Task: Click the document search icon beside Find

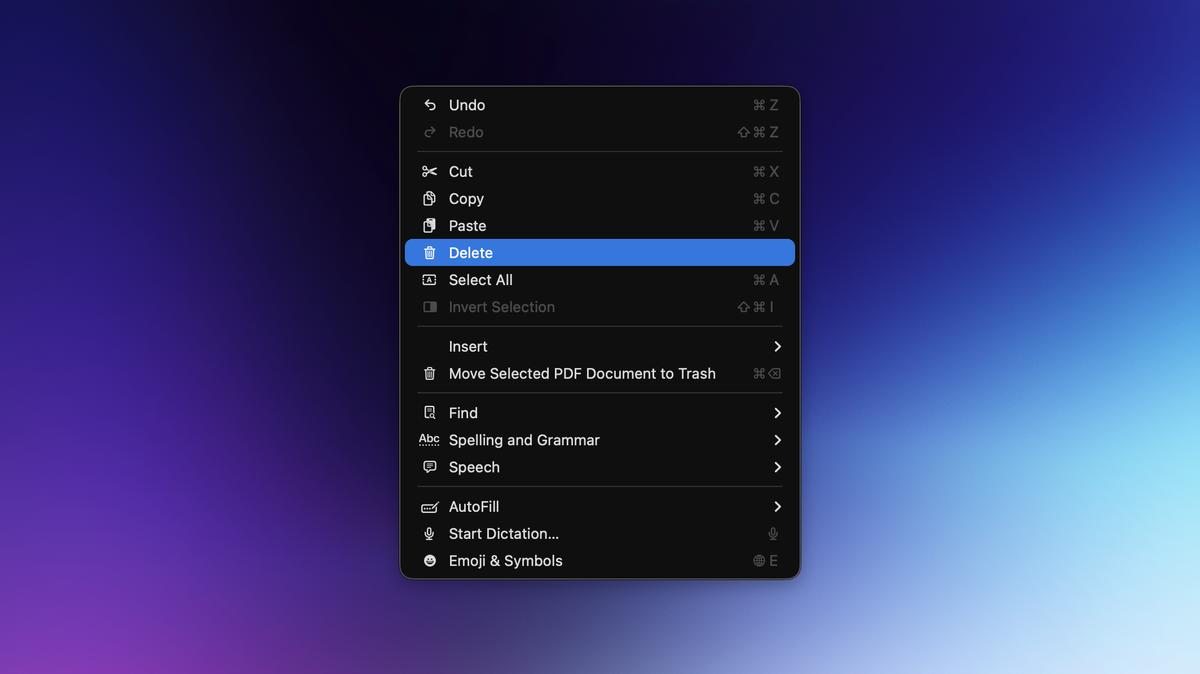Action: click(x=430, y=413)
